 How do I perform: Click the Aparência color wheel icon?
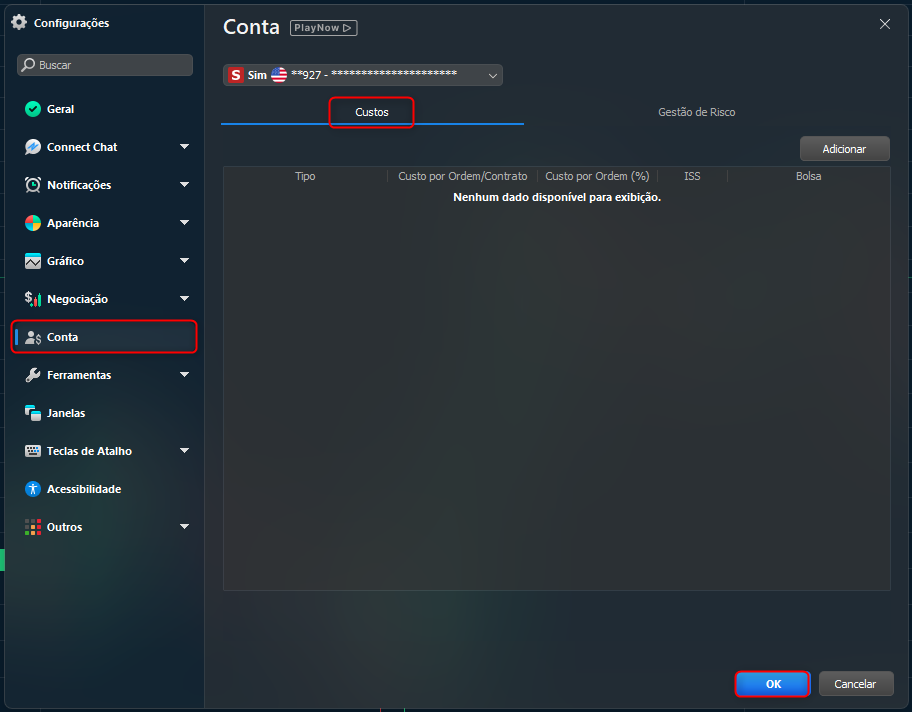coord(33,223)
